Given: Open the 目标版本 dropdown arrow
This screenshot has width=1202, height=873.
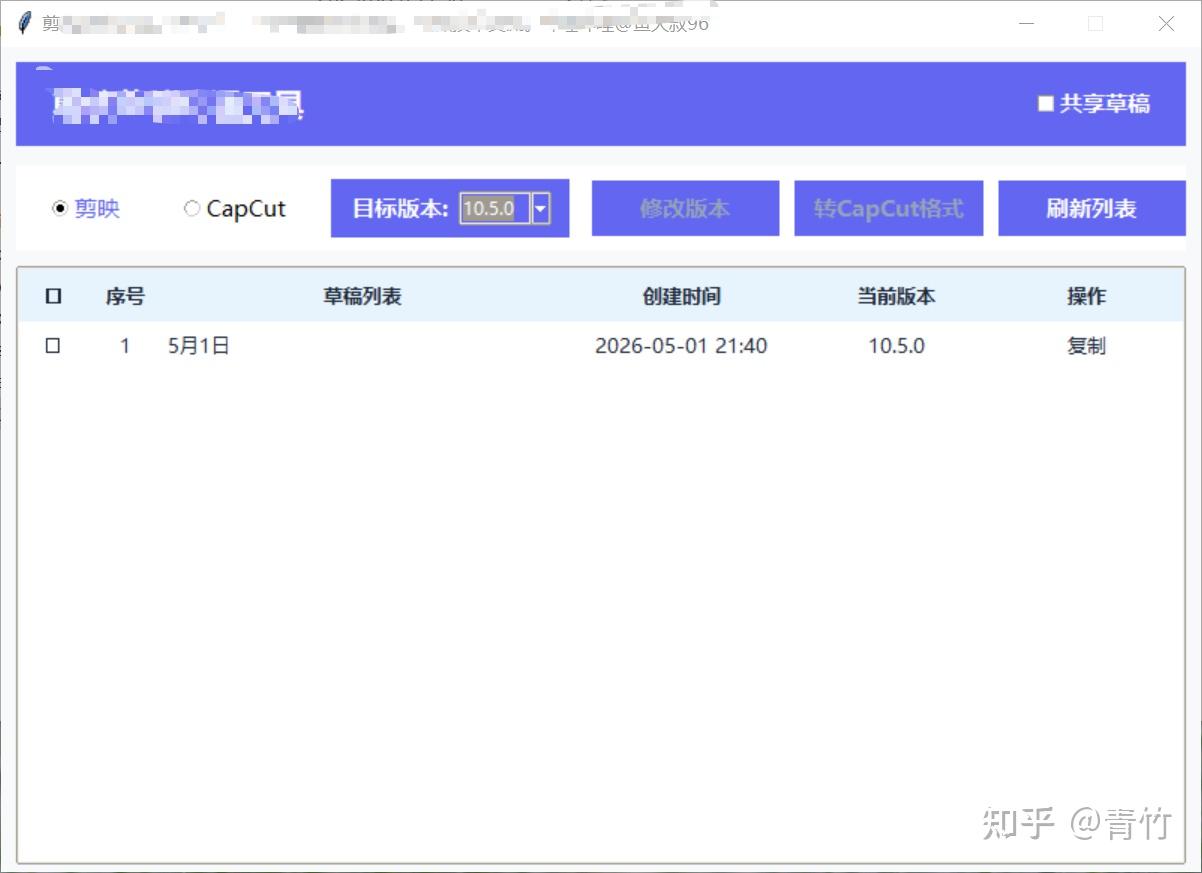Looking at the screenshot, I should (x=541, y=209).
